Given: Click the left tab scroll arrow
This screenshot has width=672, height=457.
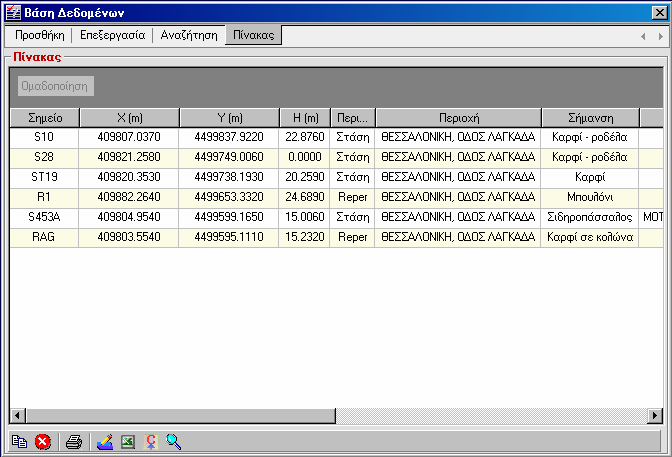Looking at the screenshot, I should (x=643, y=37).
